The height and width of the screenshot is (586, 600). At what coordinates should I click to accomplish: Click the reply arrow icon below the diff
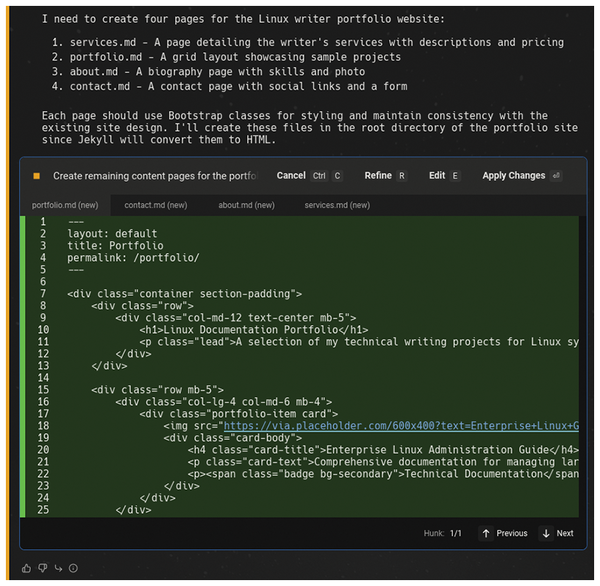pyautogui.click(x=58, y=568)
